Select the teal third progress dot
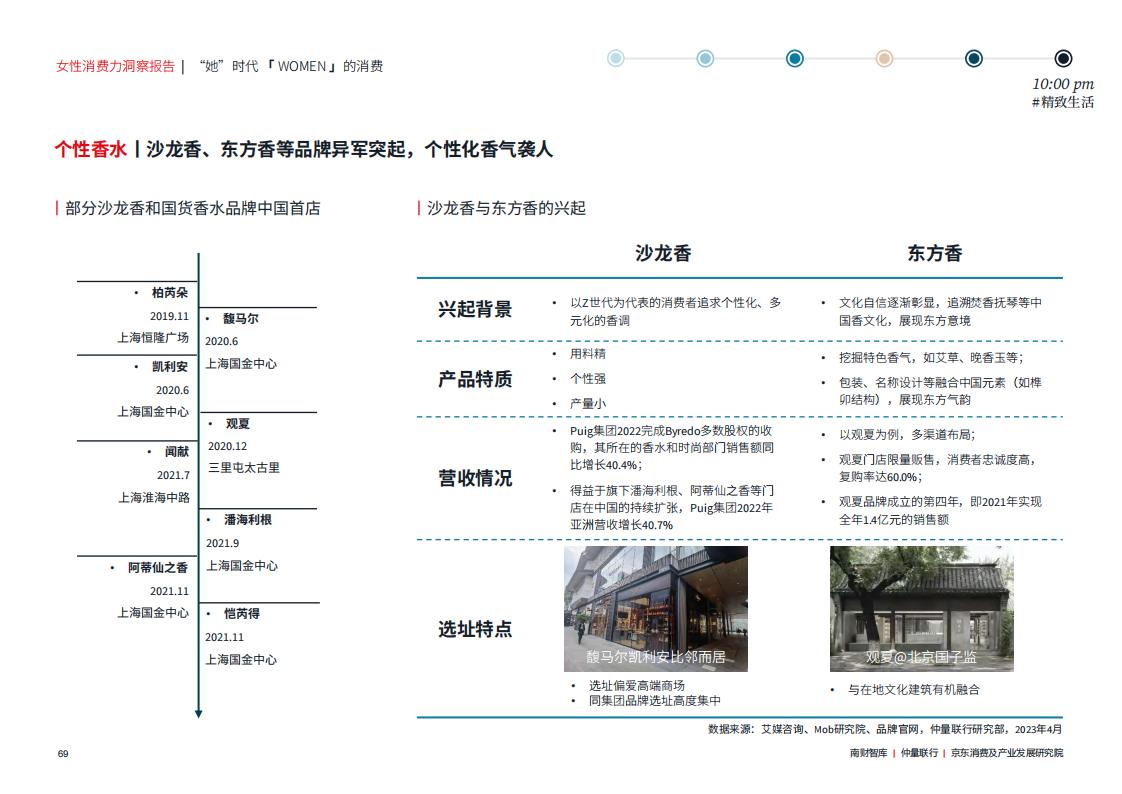The image size is (1122, 794). coord(794,59)
